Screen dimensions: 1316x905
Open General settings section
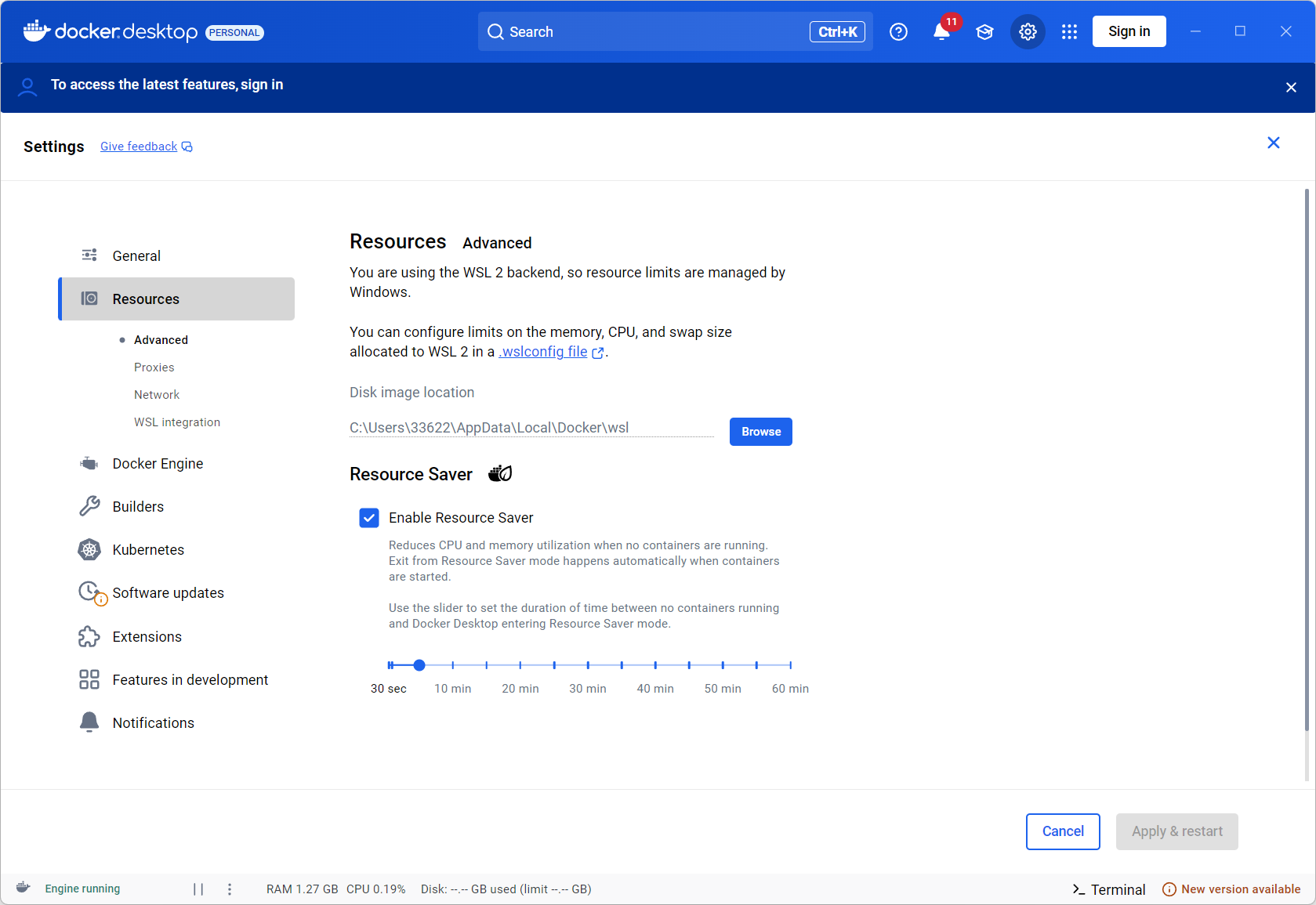pyautogui.click(x=176, y=255)
